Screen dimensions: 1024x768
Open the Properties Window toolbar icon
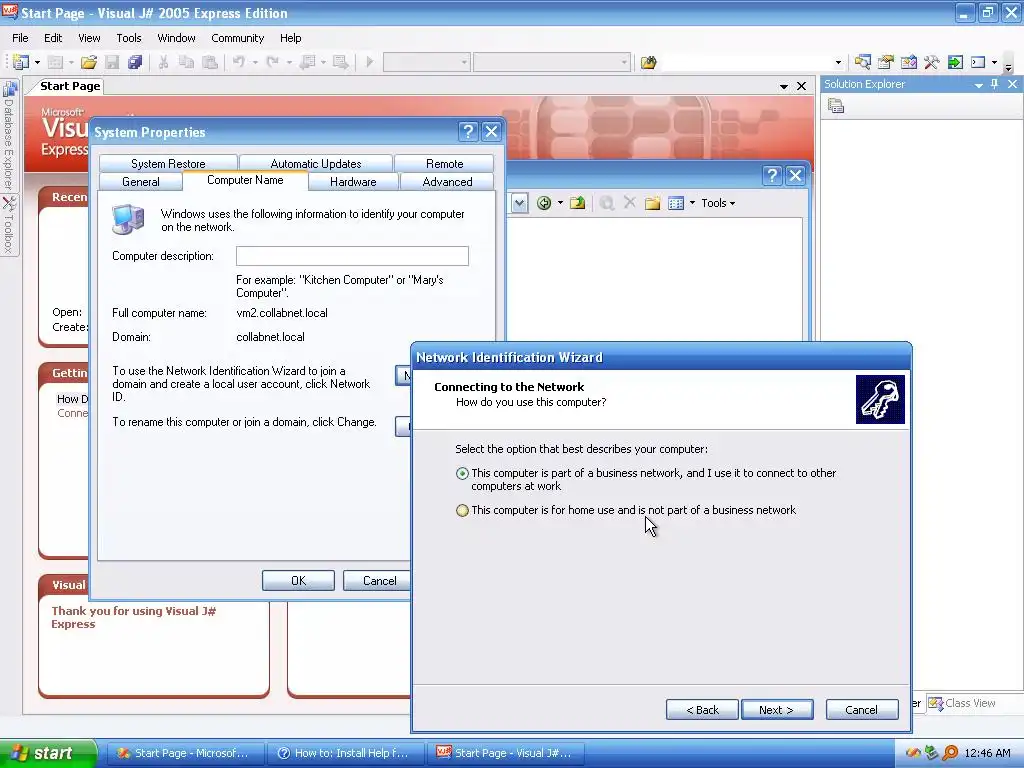pos(886,62)
